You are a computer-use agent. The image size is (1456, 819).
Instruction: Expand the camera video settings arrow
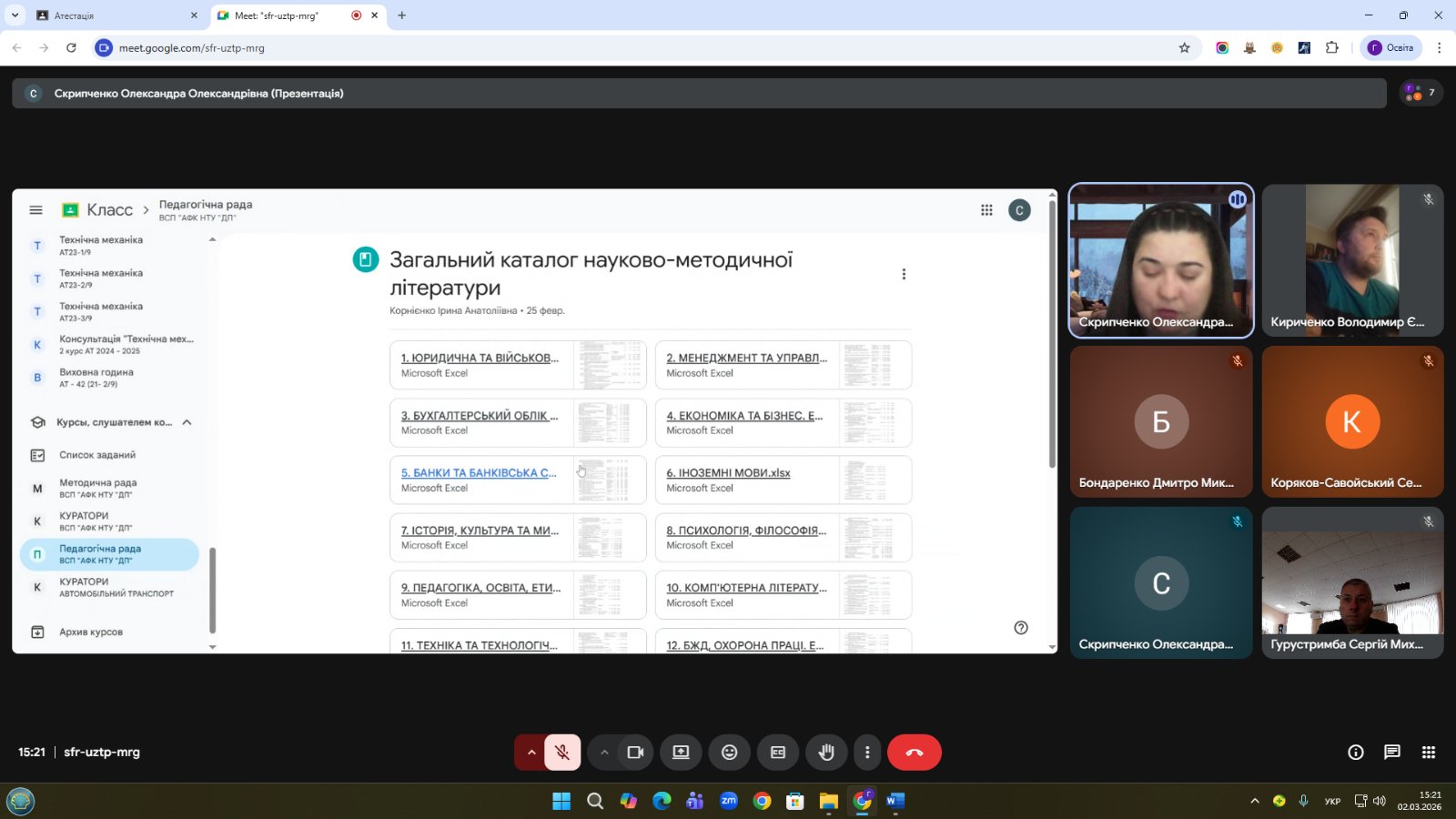pyautogui.click(x=604, y=753)
